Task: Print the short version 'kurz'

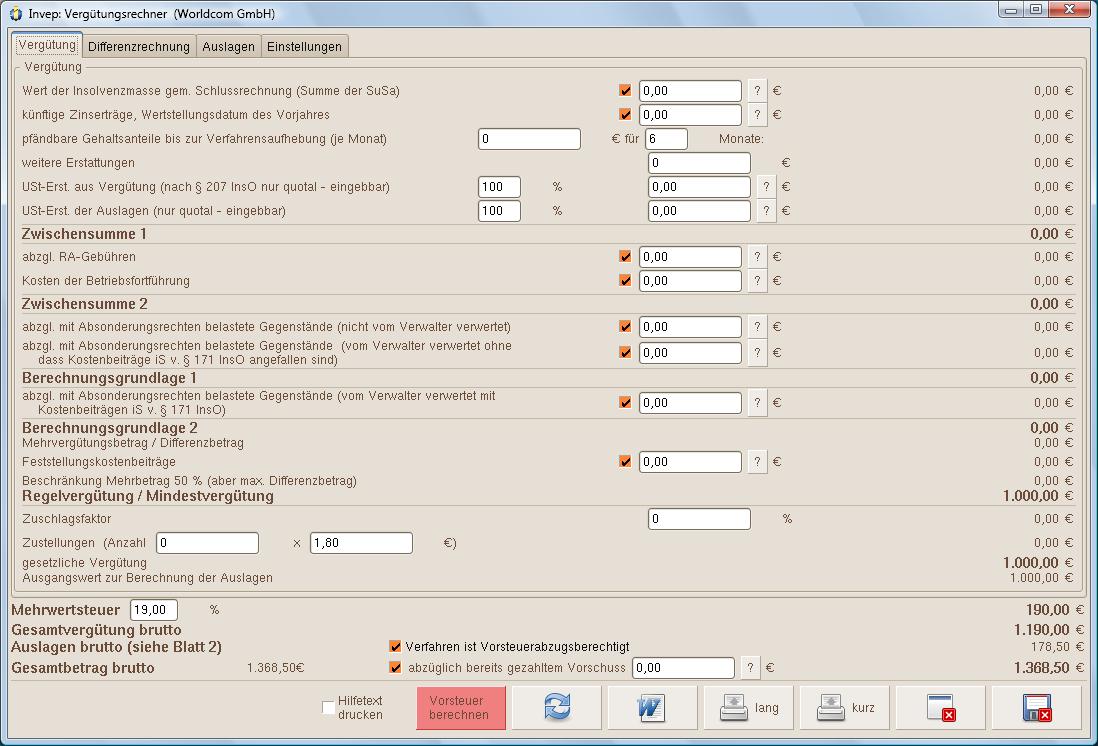Action: coord(845,707)
